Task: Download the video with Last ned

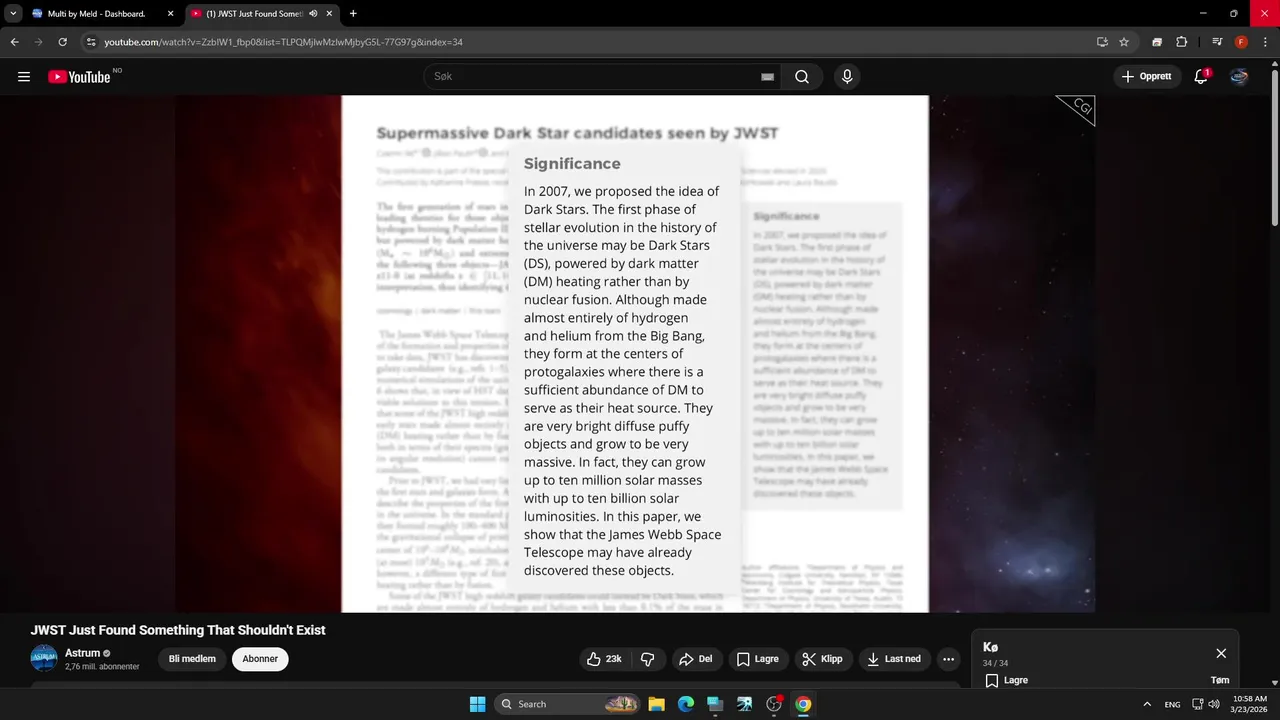Action: 895,659
